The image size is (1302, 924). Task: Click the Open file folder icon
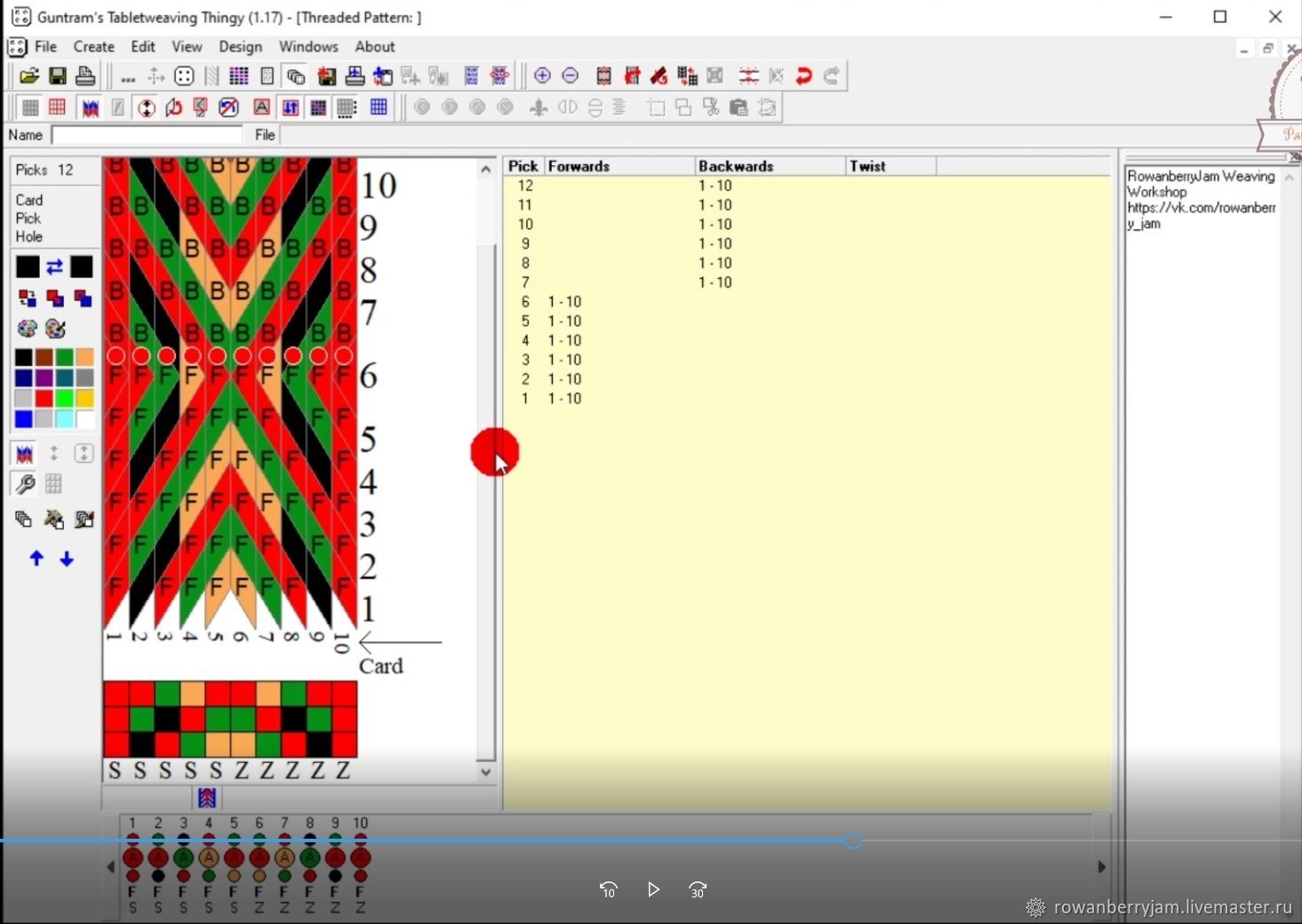(x=29, y=76)
